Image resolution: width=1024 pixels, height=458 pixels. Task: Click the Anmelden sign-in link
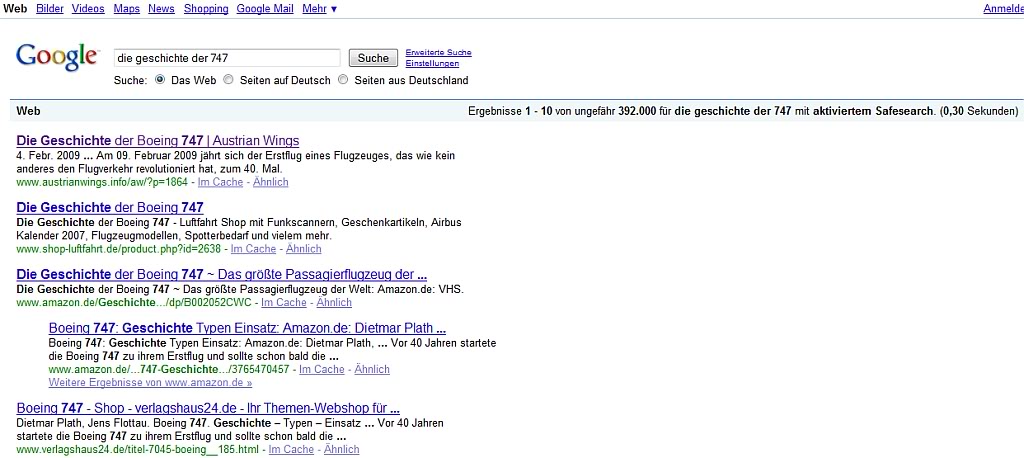point(1004,8)
